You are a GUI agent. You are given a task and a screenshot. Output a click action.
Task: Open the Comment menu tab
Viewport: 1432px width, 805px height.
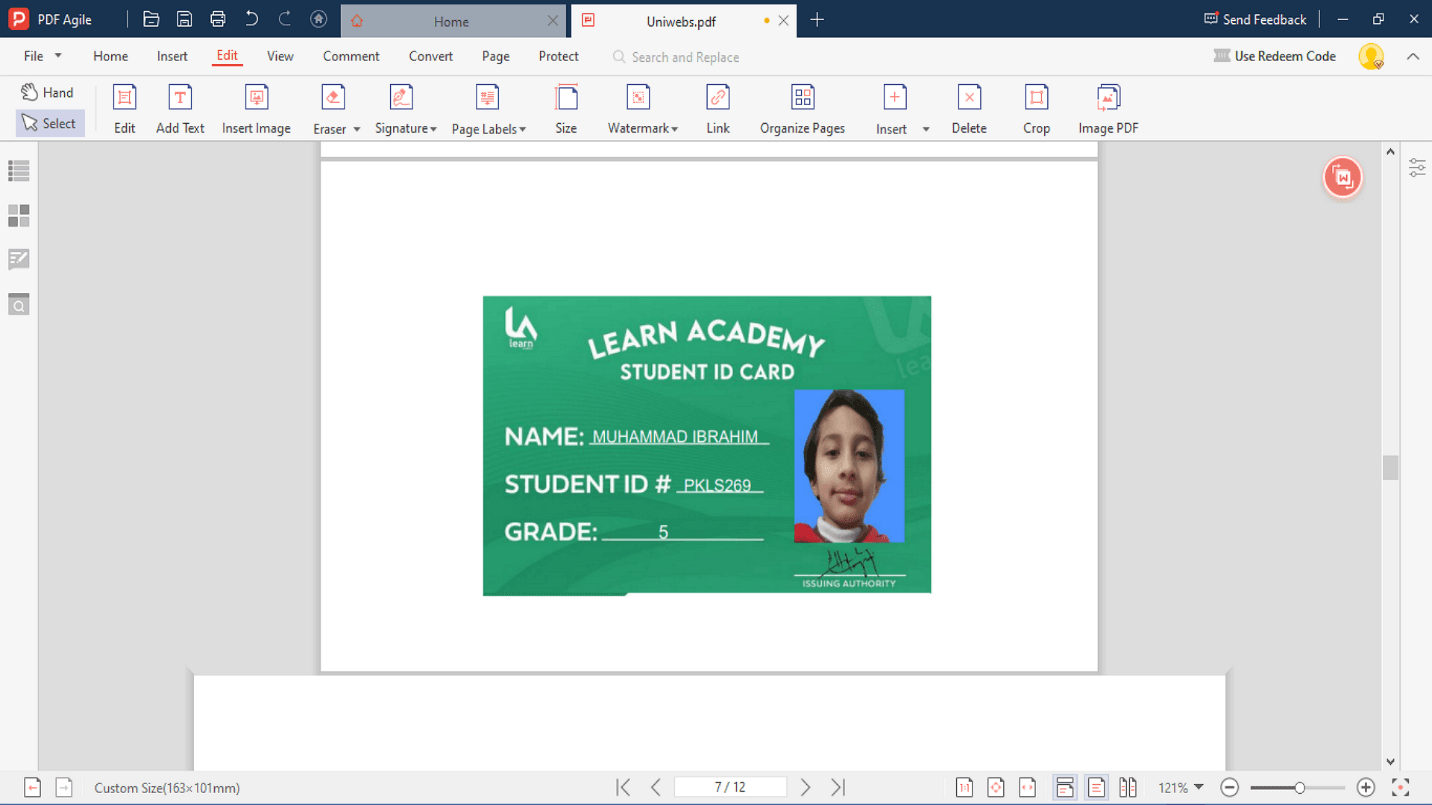point(351,56)
